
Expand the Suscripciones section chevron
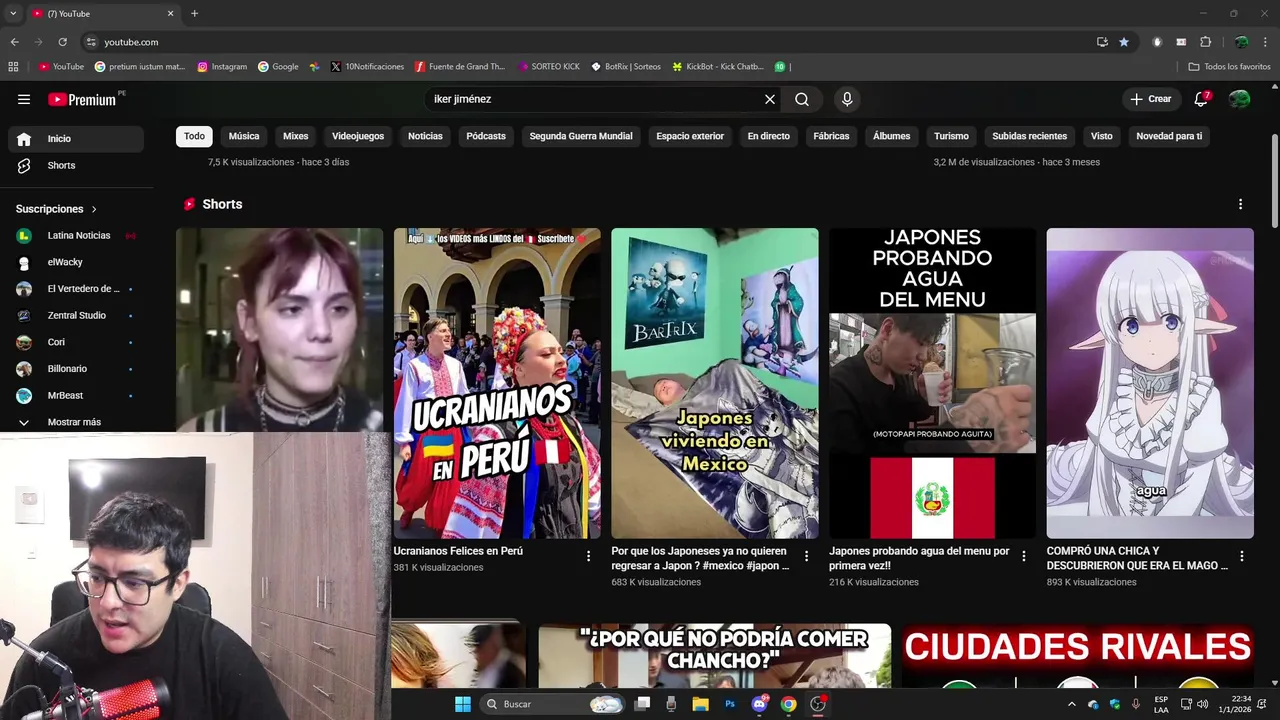tap(94, 209)
